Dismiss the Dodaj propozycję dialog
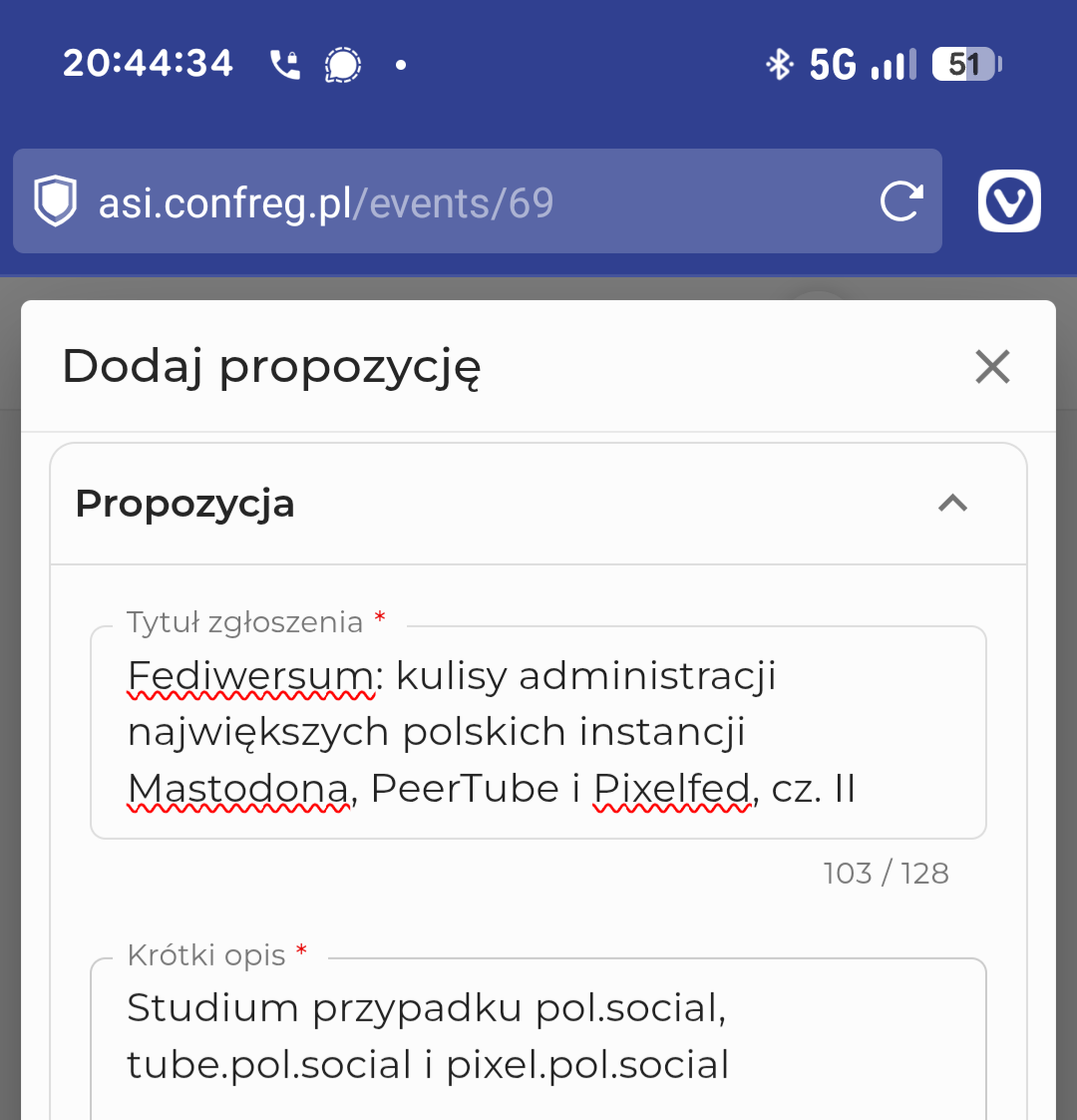 tap(992, 367)
